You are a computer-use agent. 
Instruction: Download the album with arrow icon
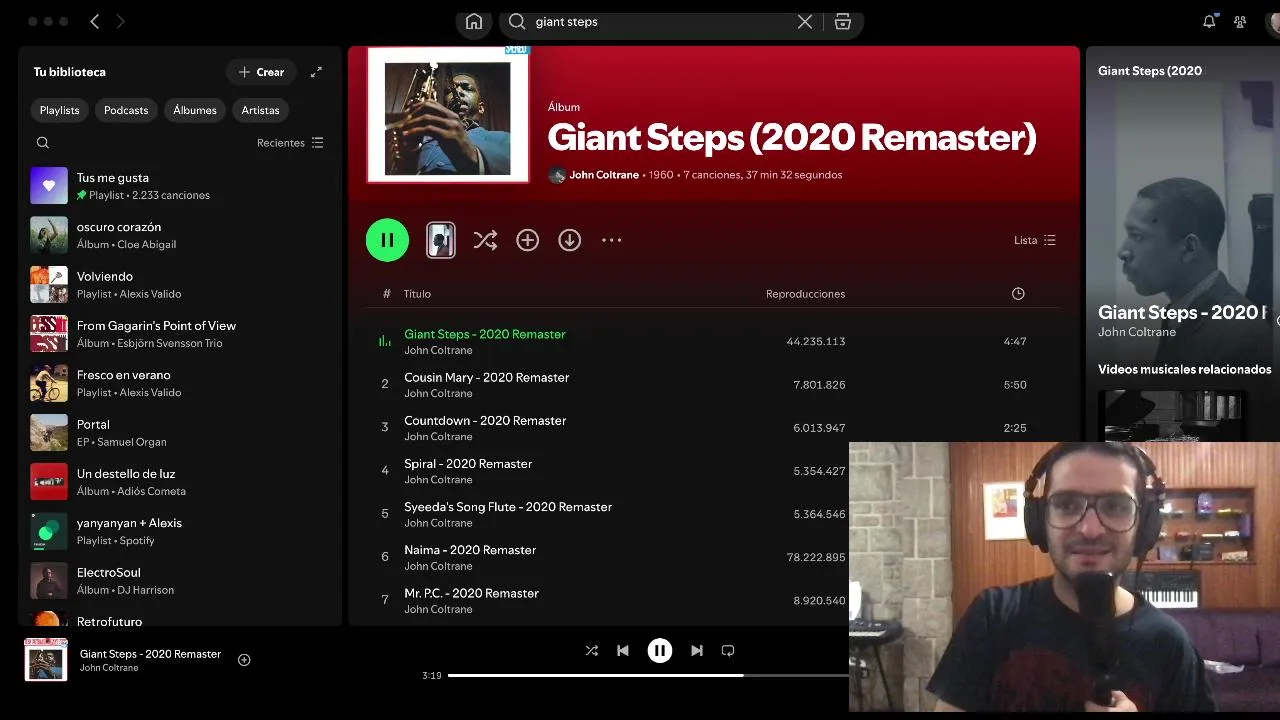pos(569,240)
